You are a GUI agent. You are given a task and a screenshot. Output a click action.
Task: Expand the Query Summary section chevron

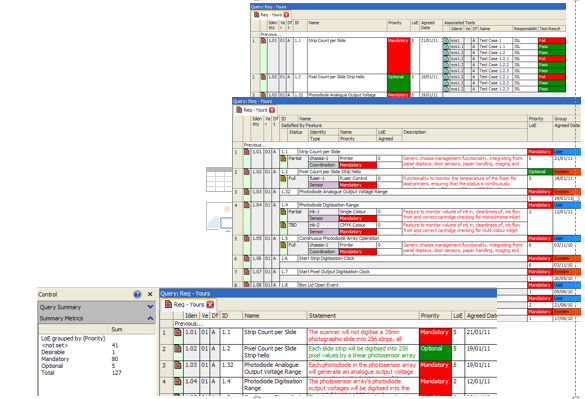pos(150,307)
